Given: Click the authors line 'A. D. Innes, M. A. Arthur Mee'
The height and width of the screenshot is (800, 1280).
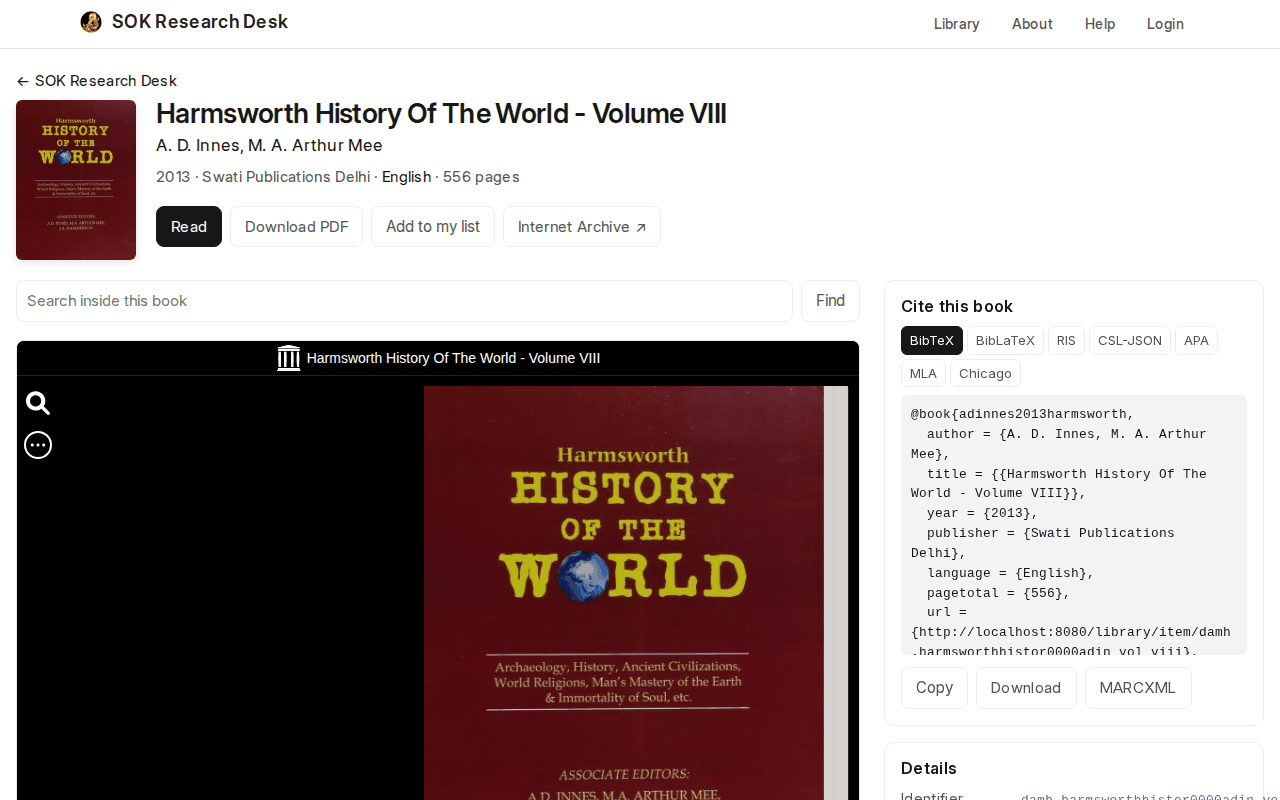Looking at the screenshot, I should click(269, 146).
